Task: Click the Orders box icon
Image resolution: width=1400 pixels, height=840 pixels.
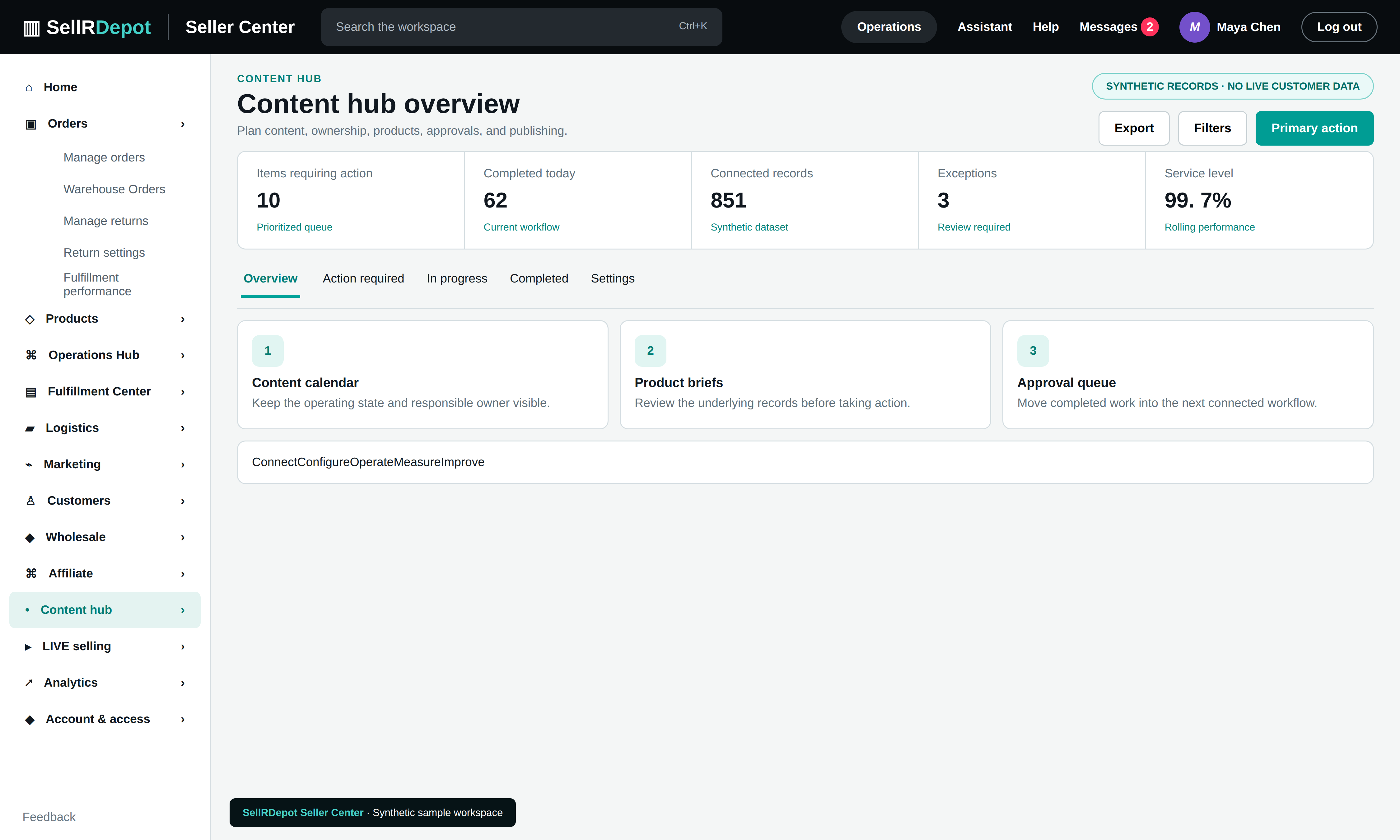Action: (x=31, y=124)
